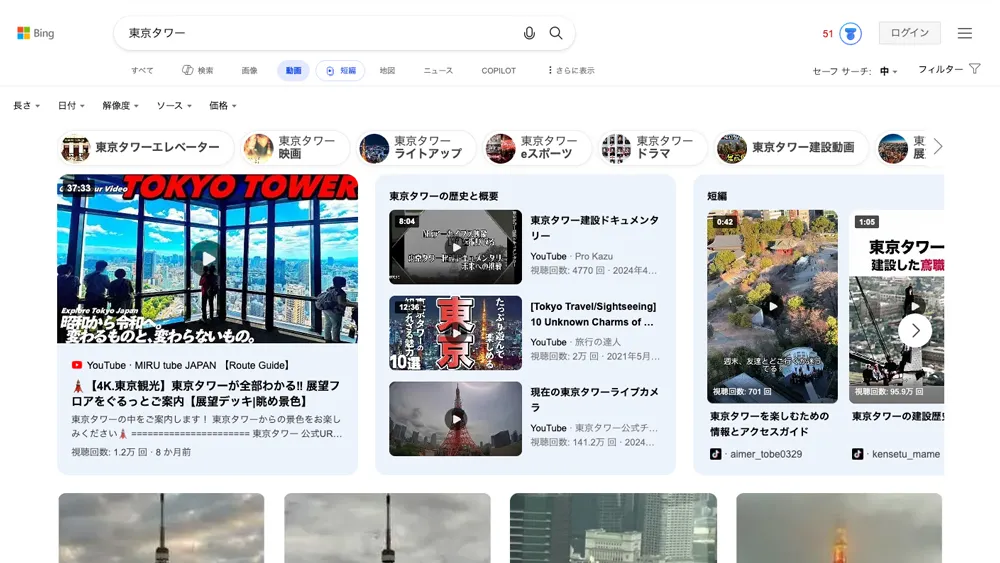Select the 東京タワーeスポーツ chip
The width and height of the screenshot is (1000, 563).
(536, 147)
